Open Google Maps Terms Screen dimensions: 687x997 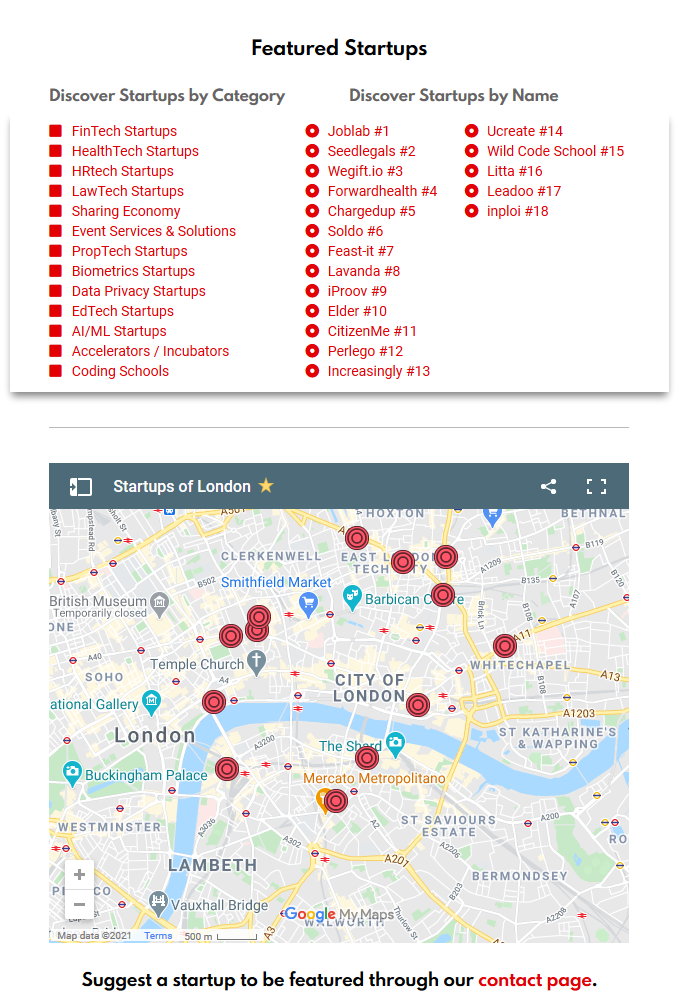click(x=158, y=935)
